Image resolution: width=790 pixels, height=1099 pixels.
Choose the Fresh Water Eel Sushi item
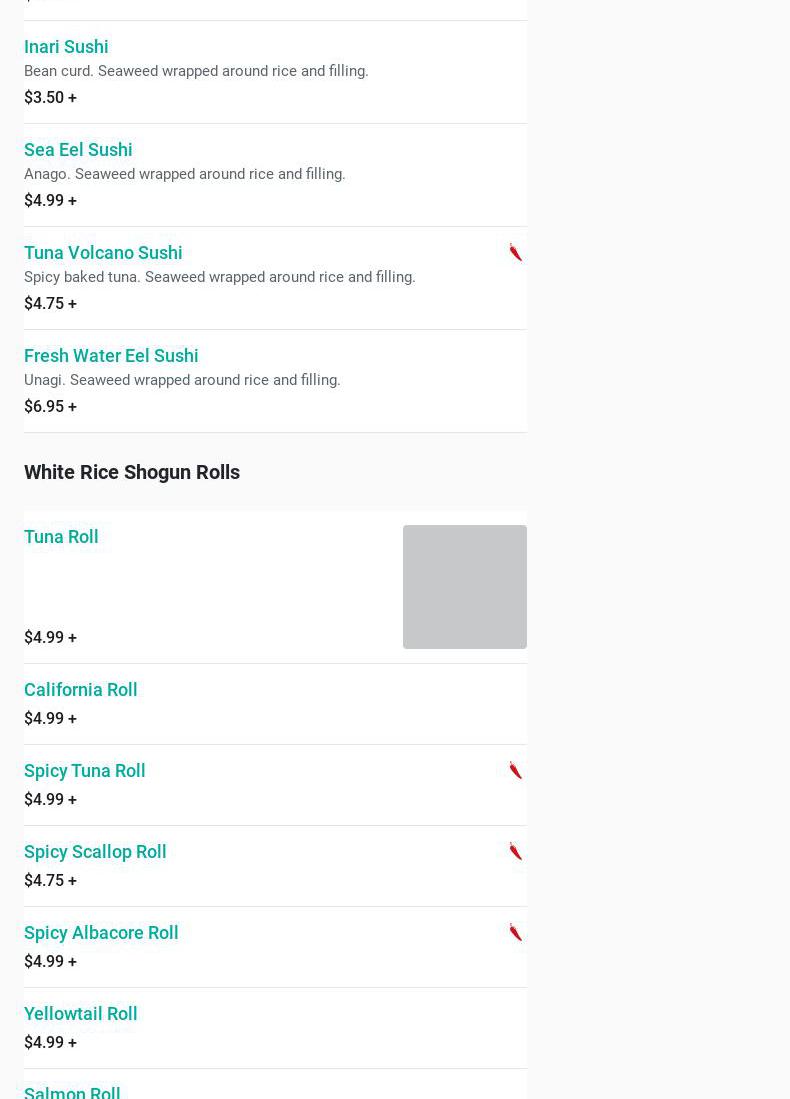pyautogui.click(x=111, y=356)
